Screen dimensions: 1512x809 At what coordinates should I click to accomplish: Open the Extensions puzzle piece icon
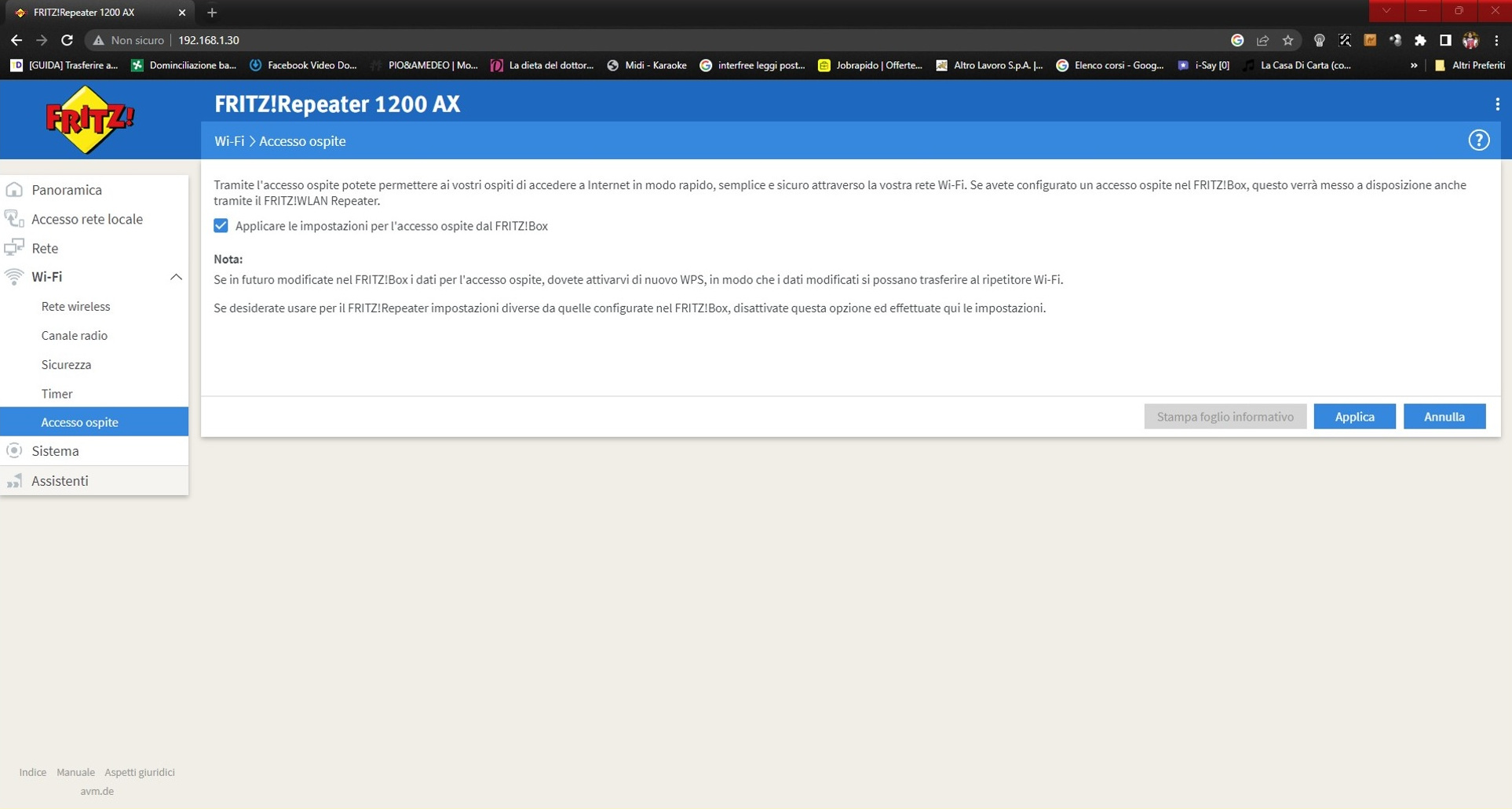click(1420, 40)
